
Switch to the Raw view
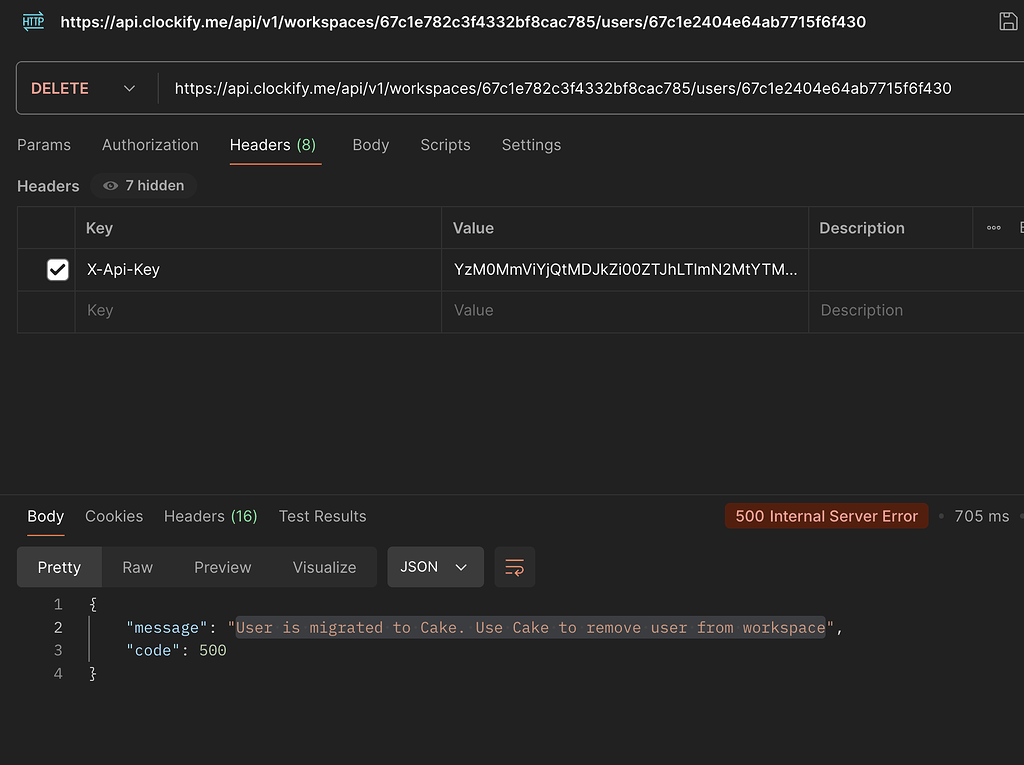tap(137, 567)
